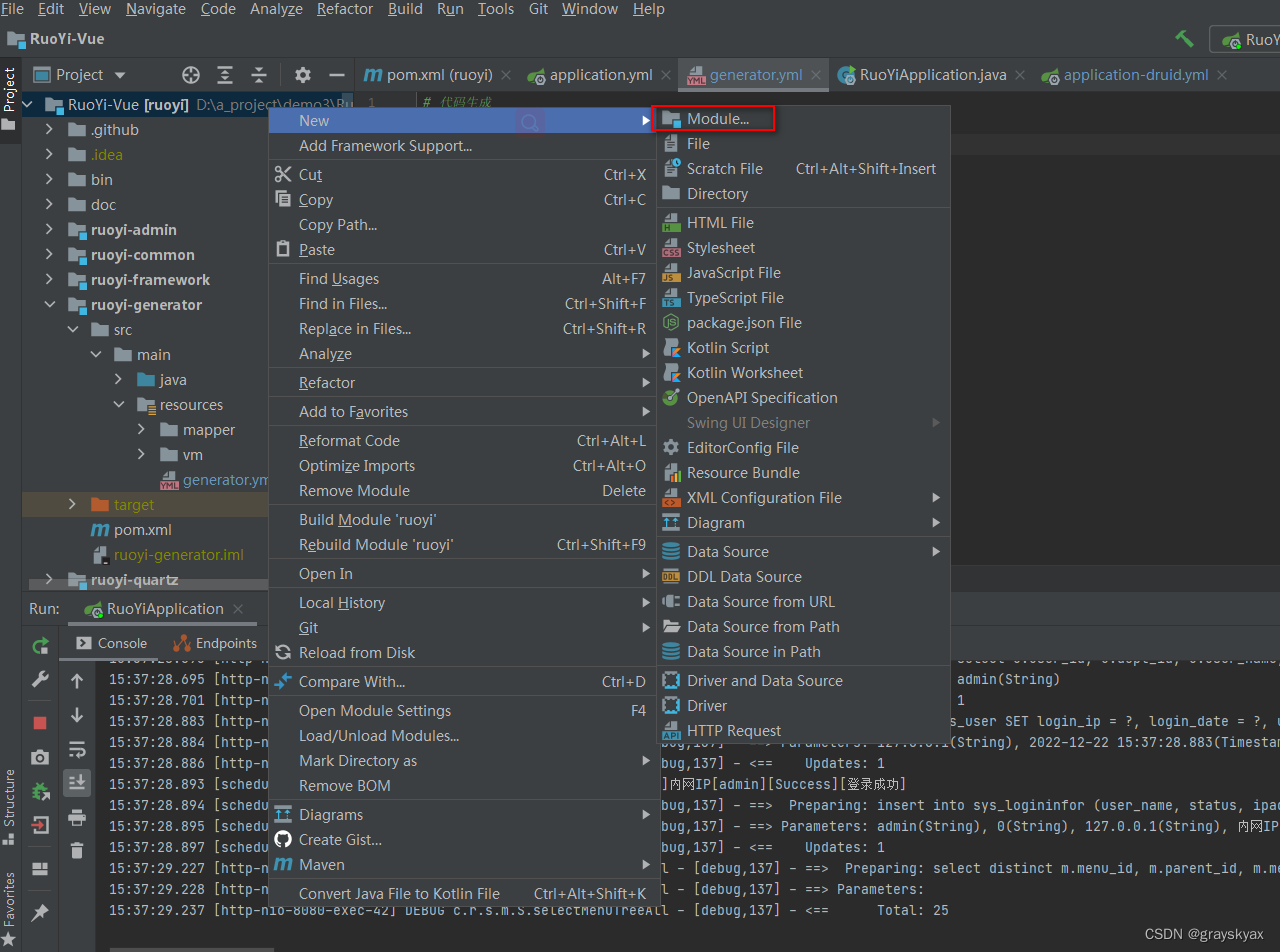The width and height of the screenshot is (1280, 952).
Task: Select pom.xml in ruoyi-generator
Action: 143,530
